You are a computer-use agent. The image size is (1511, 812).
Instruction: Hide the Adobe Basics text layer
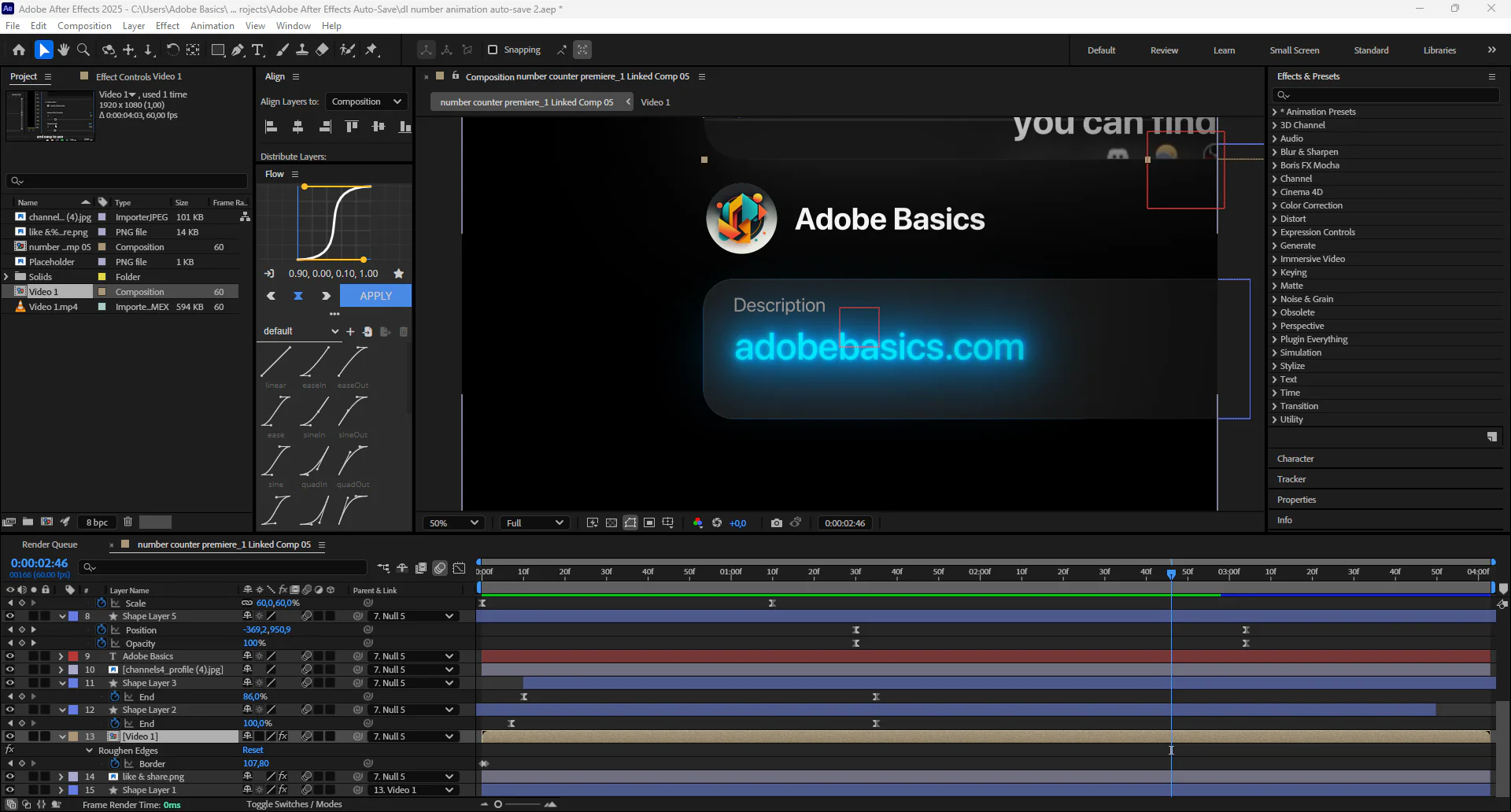[10, 656]
